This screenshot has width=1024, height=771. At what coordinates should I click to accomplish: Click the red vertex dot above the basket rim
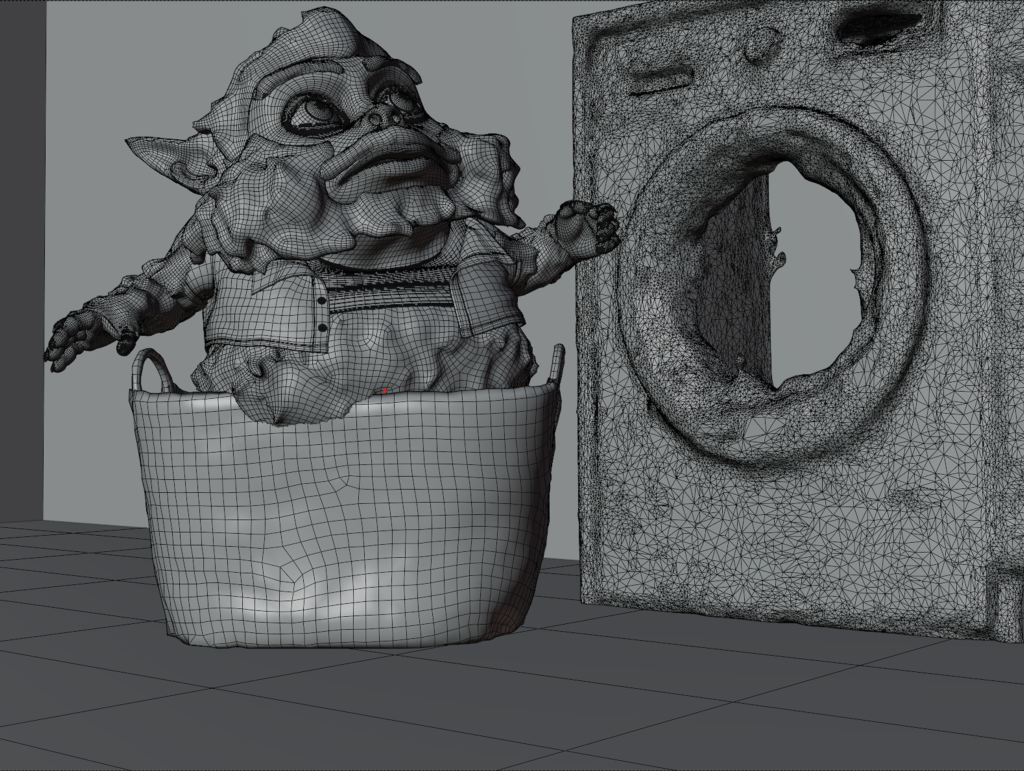[385, 391]
